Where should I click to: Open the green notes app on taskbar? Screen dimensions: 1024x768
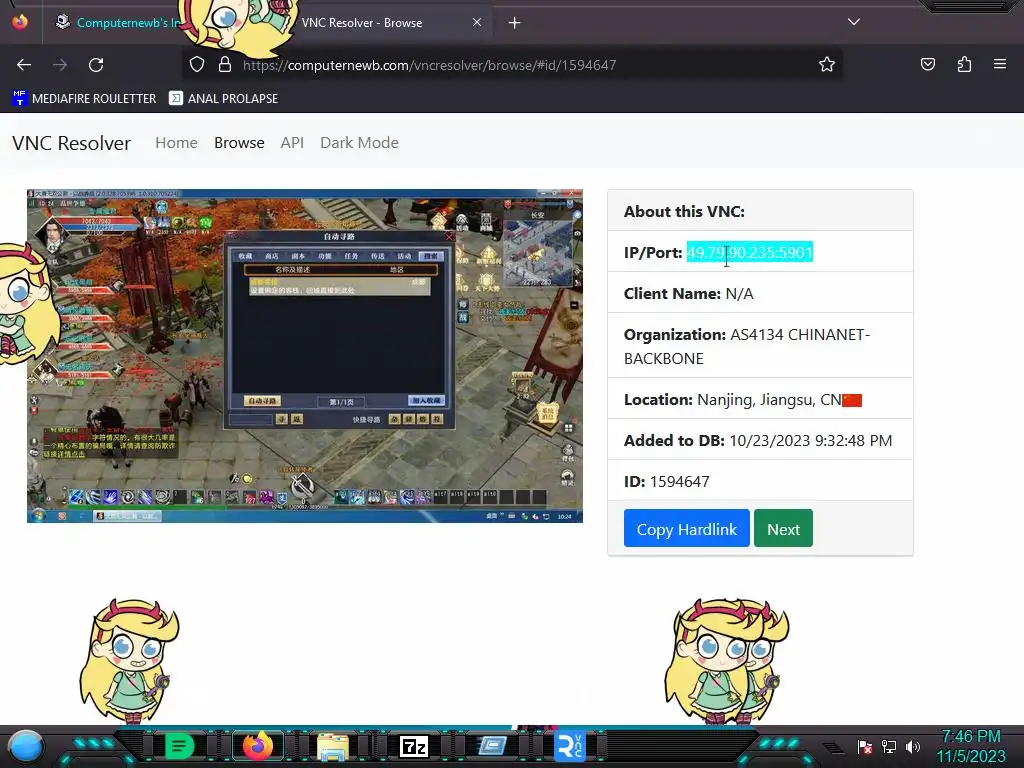pyautogui.click(x=178, y=746)
